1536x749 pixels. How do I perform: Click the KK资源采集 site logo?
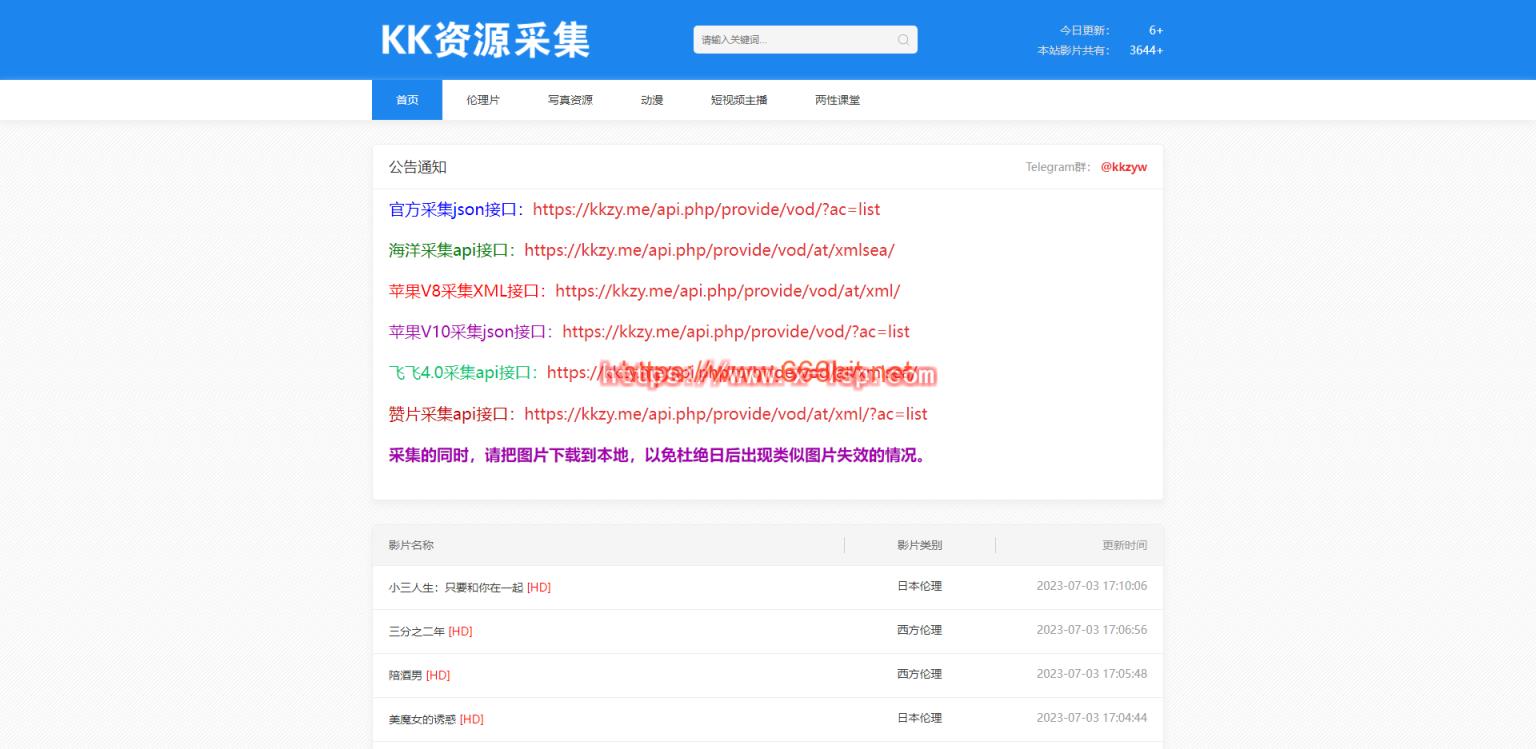(x=485, y=40)
